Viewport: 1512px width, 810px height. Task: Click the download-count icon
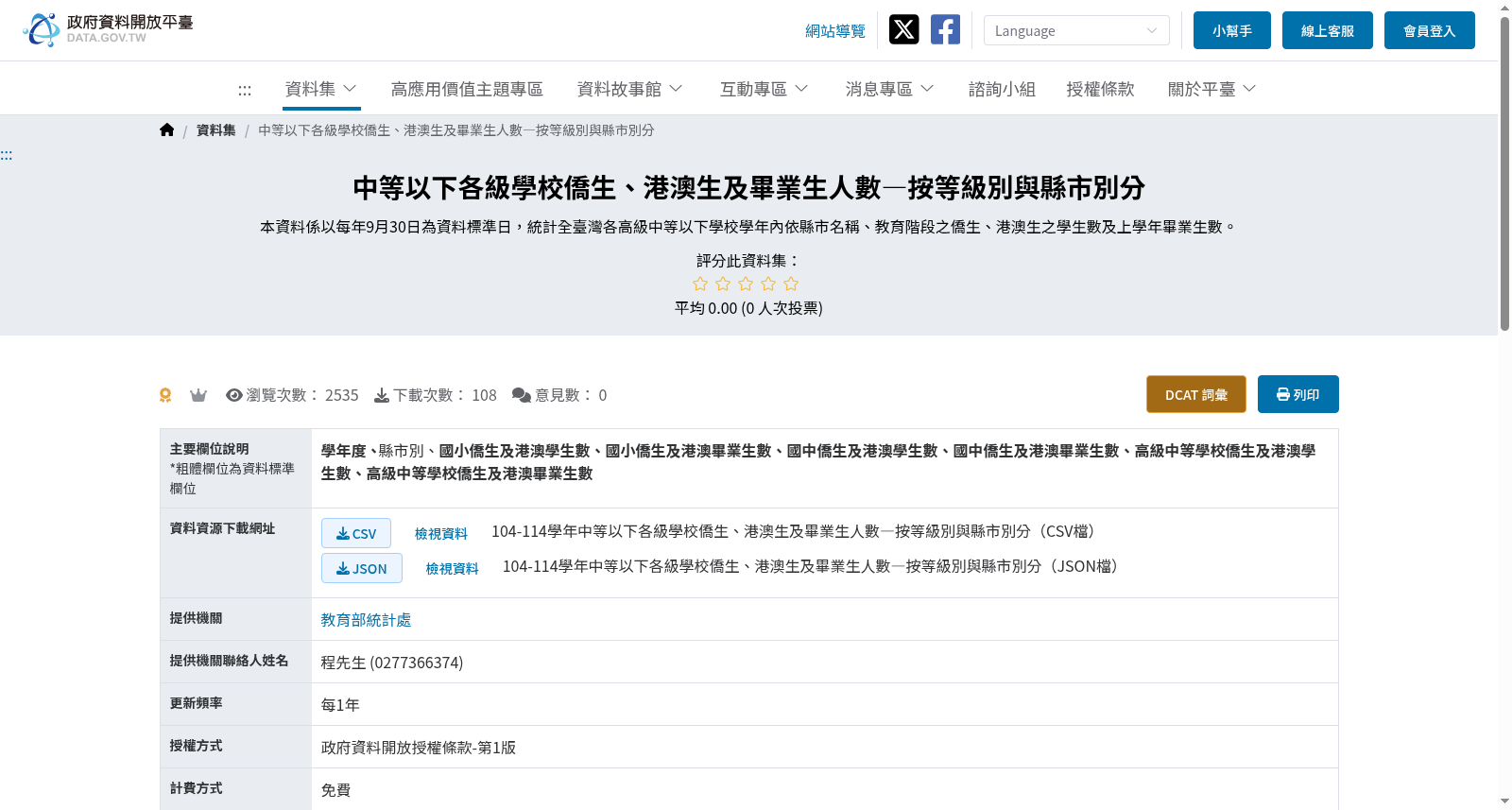(x=382, y=395)
